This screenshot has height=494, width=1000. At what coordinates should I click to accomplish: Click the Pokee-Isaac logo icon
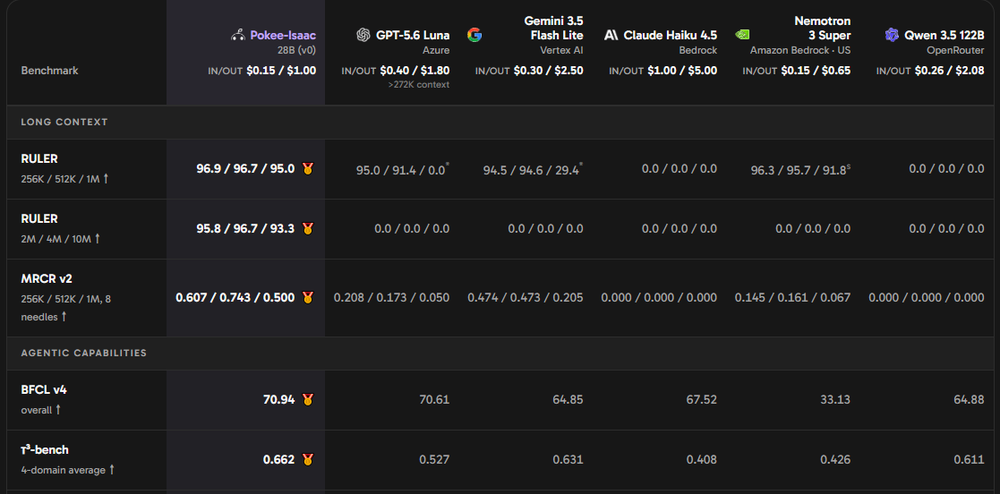tap(238, 35)
